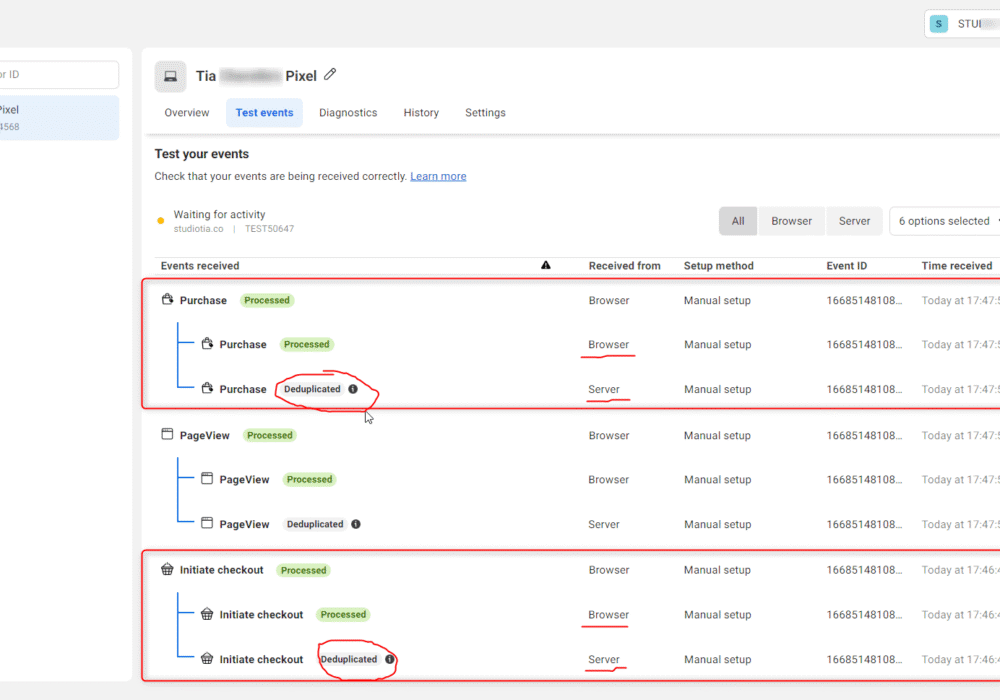
Task: Click the warning triangle column header icon
Action: 546,265
